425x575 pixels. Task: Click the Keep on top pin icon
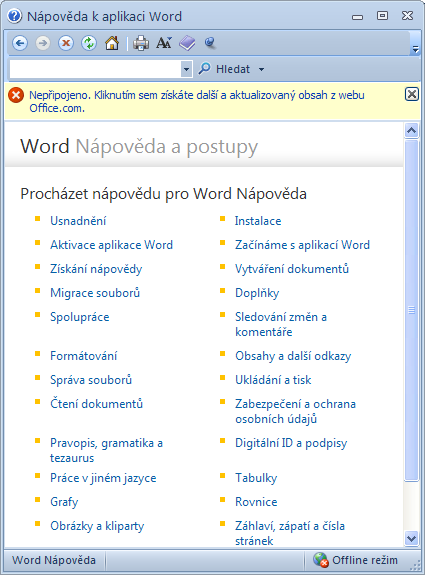point(210,43)
